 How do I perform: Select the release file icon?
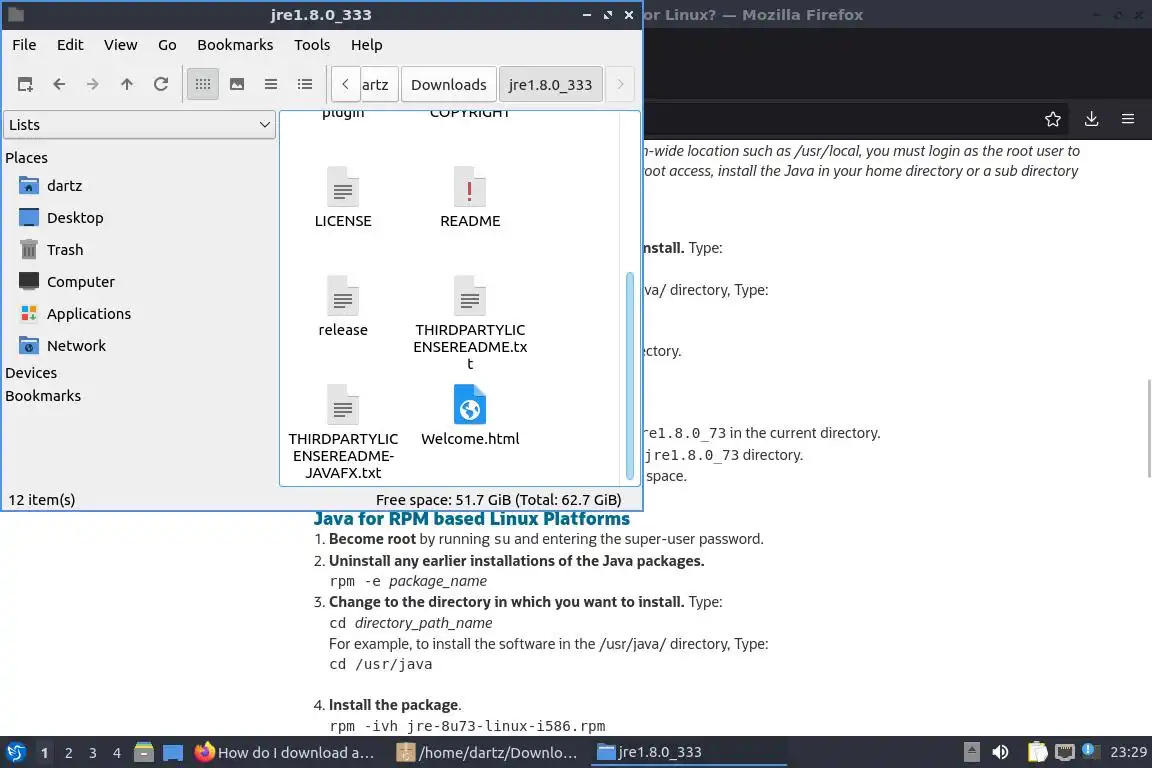[x=342, y=295]
